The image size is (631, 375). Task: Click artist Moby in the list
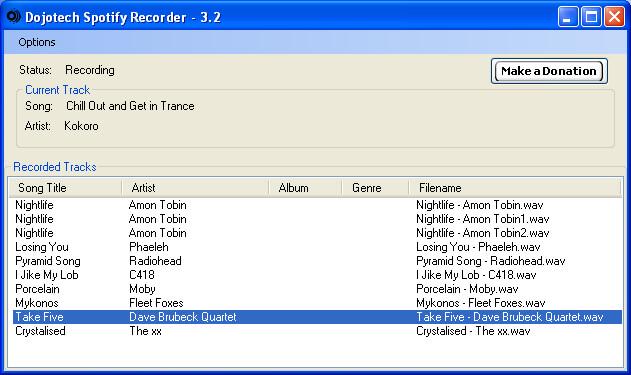[142, 289]
